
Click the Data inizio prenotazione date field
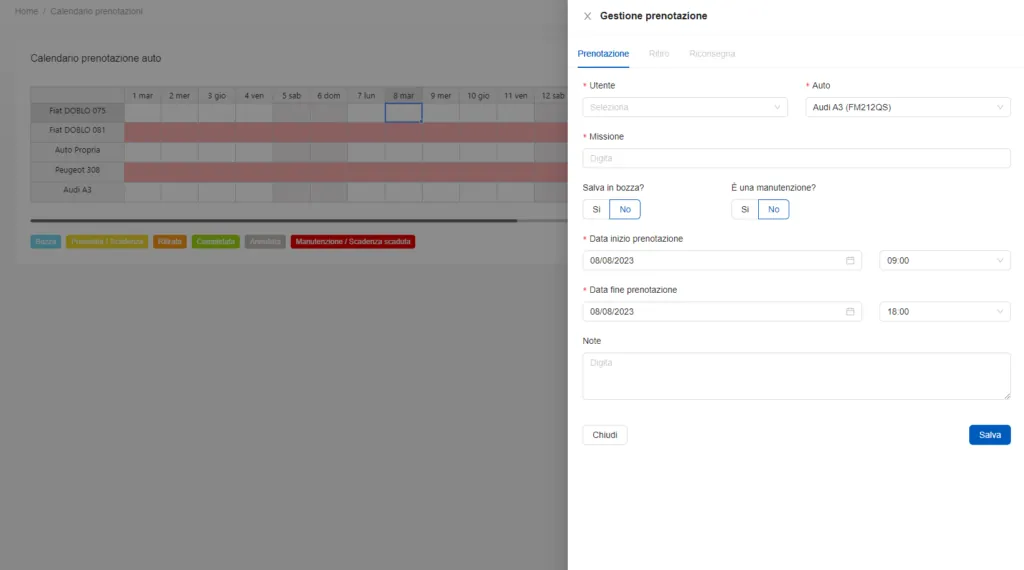(722, 261)
